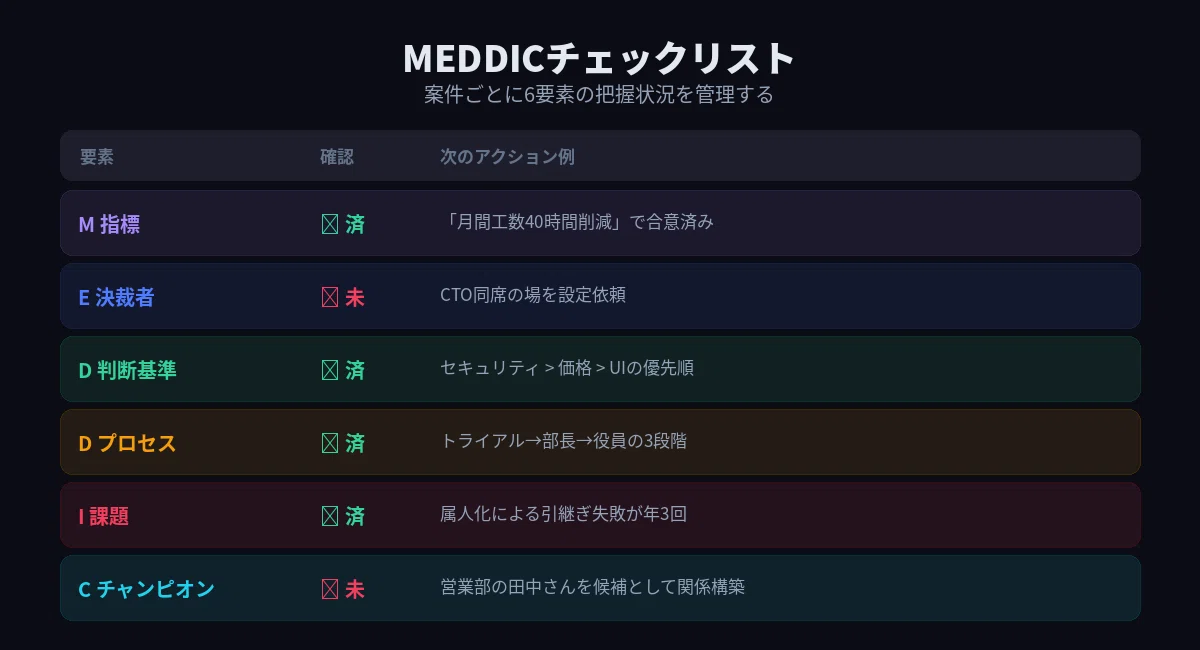The width and height of the screenshot is (1200, 650).
Task: Toggle the unchecked box for C チャンピオン
Action: tap(329, 589)
